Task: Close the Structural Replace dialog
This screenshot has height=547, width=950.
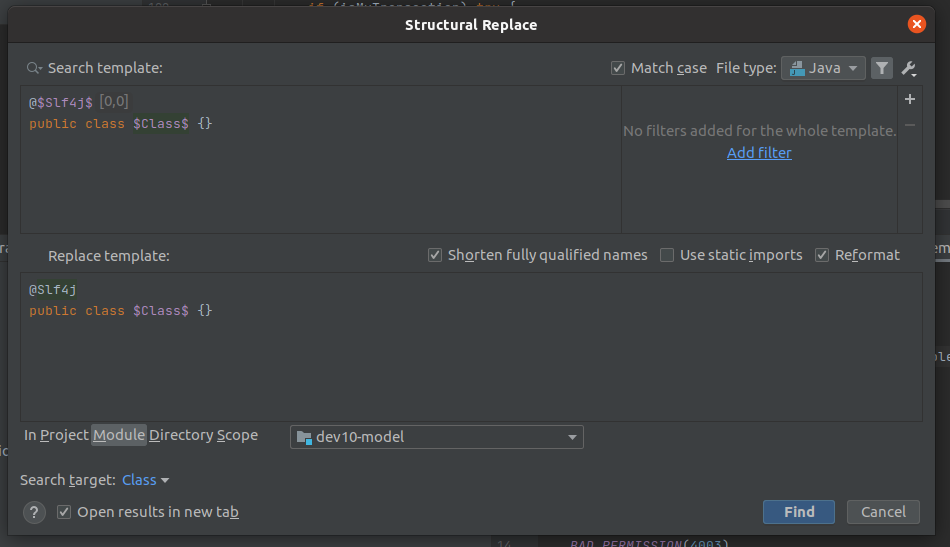Action: [x=916, y=25]
